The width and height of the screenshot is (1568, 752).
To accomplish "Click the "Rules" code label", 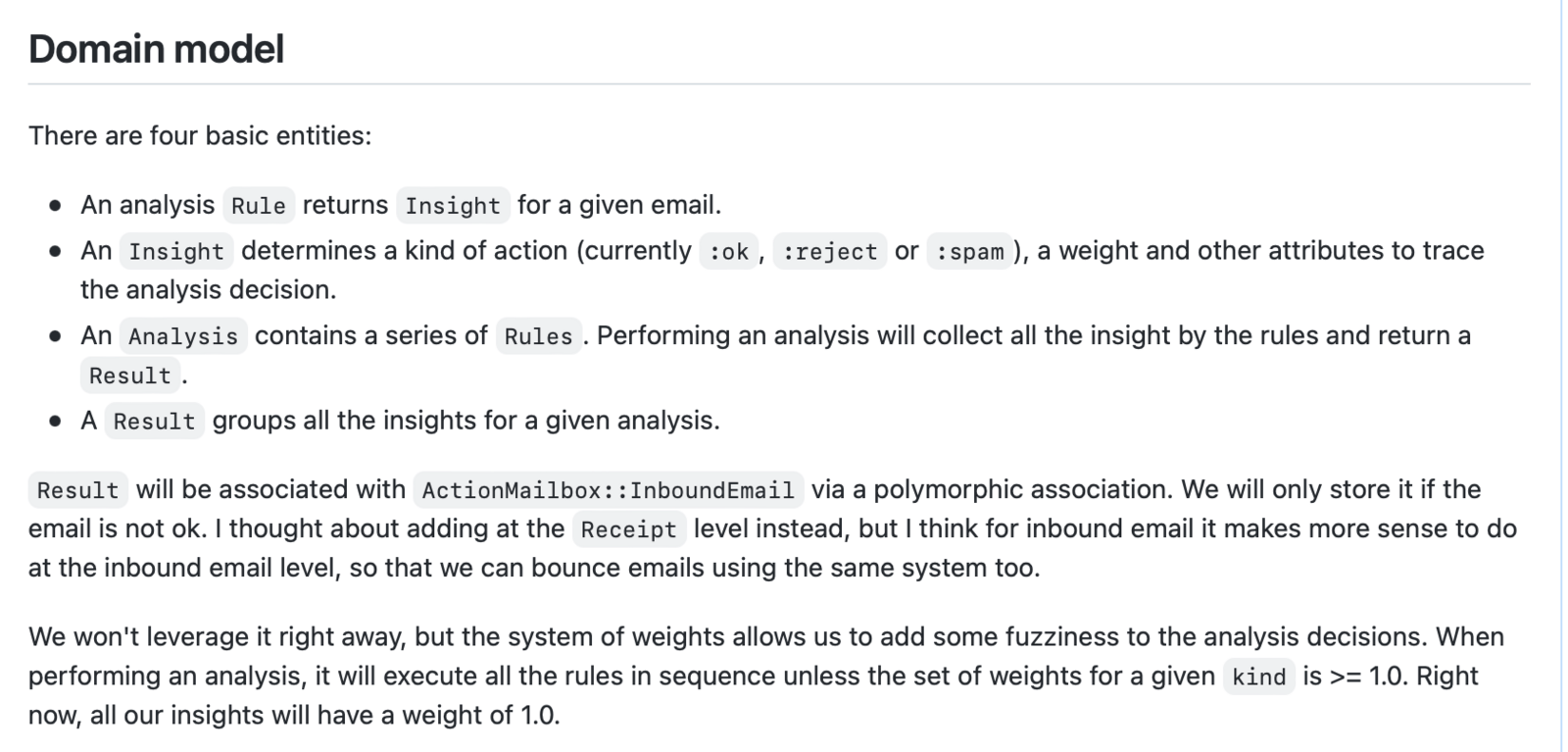I will 538,337.
